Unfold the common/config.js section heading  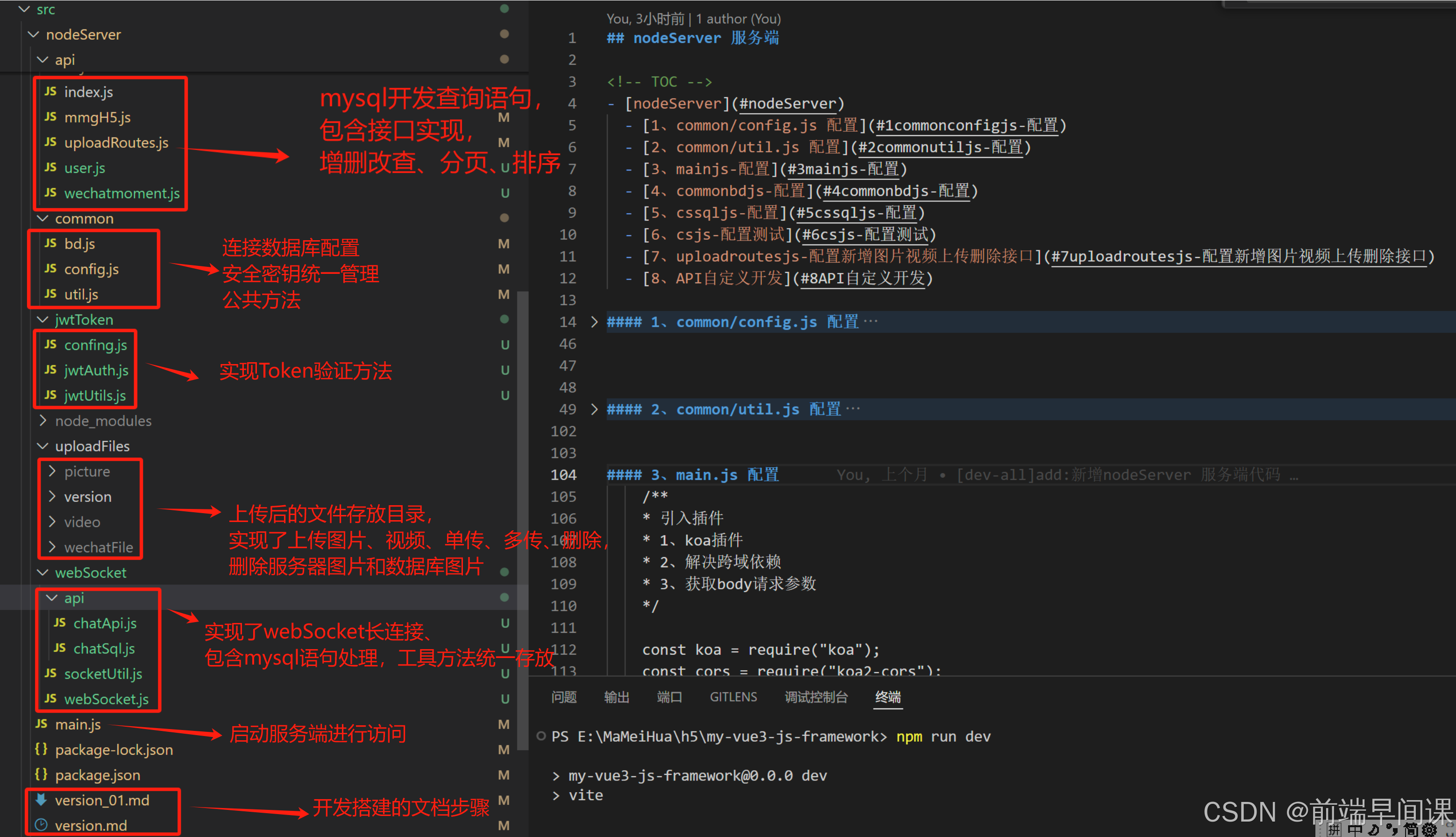coord(594,322)
